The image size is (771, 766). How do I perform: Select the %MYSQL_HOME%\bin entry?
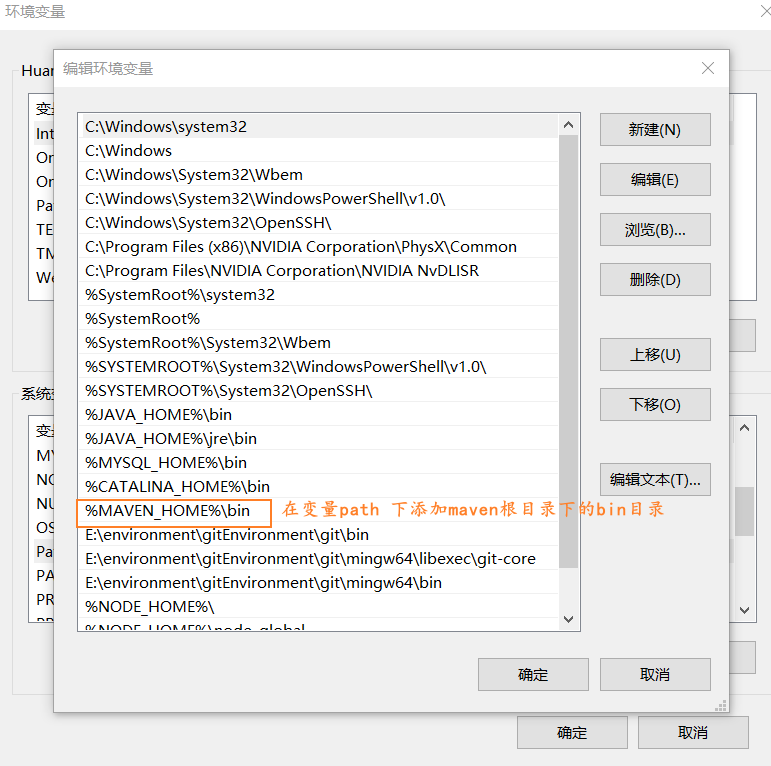click(x=319, y=463)
